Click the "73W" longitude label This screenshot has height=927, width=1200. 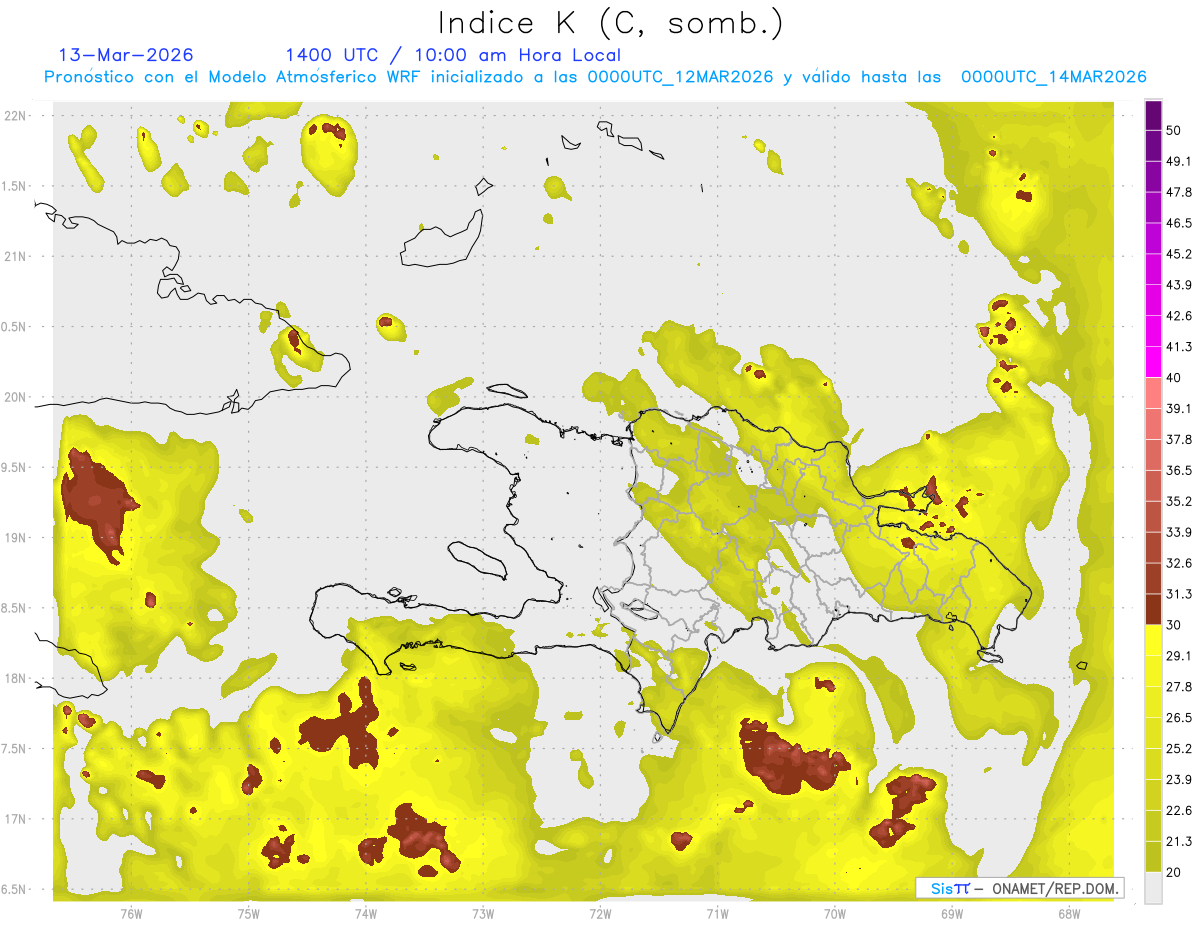(483, 913)
